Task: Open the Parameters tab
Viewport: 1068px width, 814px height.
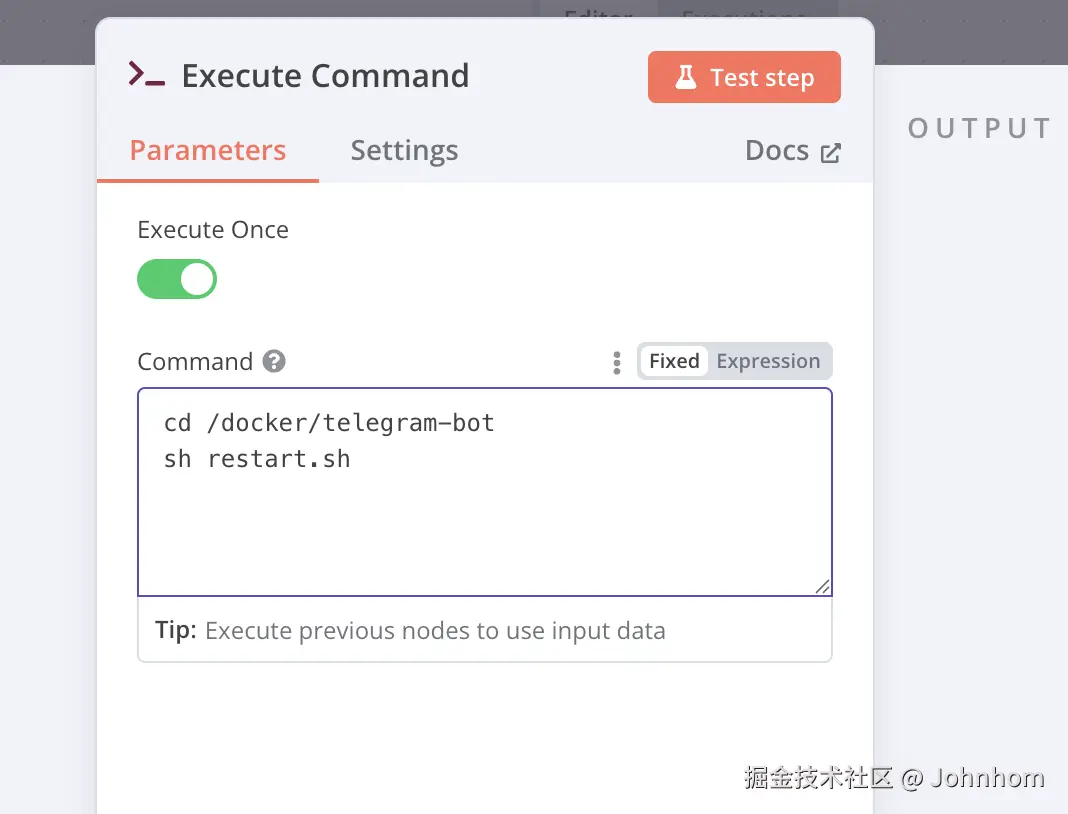Action: point(208,151)
